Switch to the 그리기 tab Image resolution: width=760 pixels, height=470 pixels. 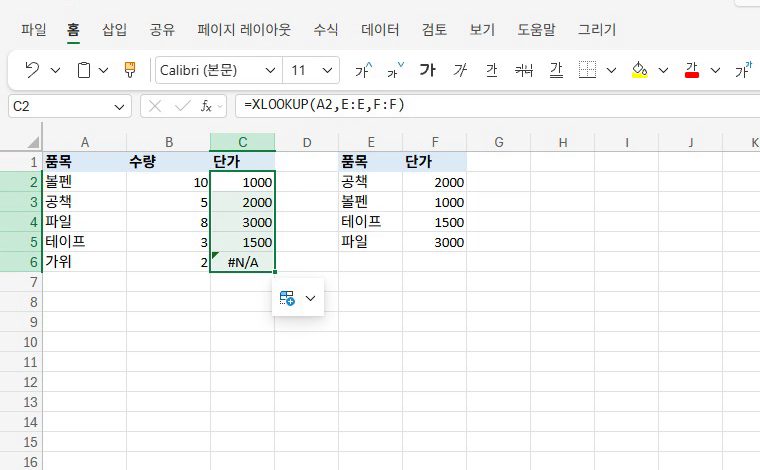pyautogui.click(x=597, y=30)
